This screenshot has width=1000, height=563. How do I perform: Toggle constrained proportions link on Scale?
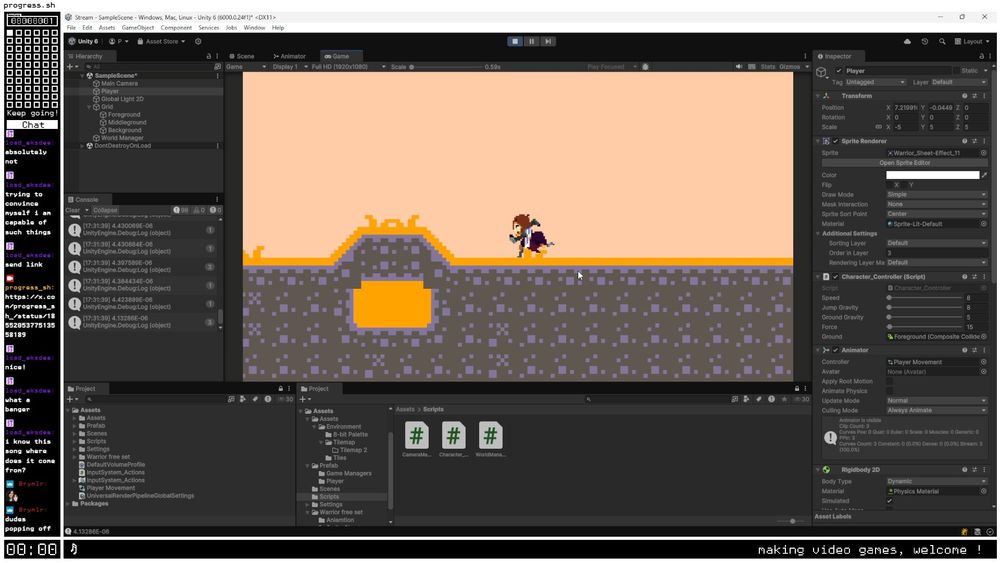click(x=879, y=127)
